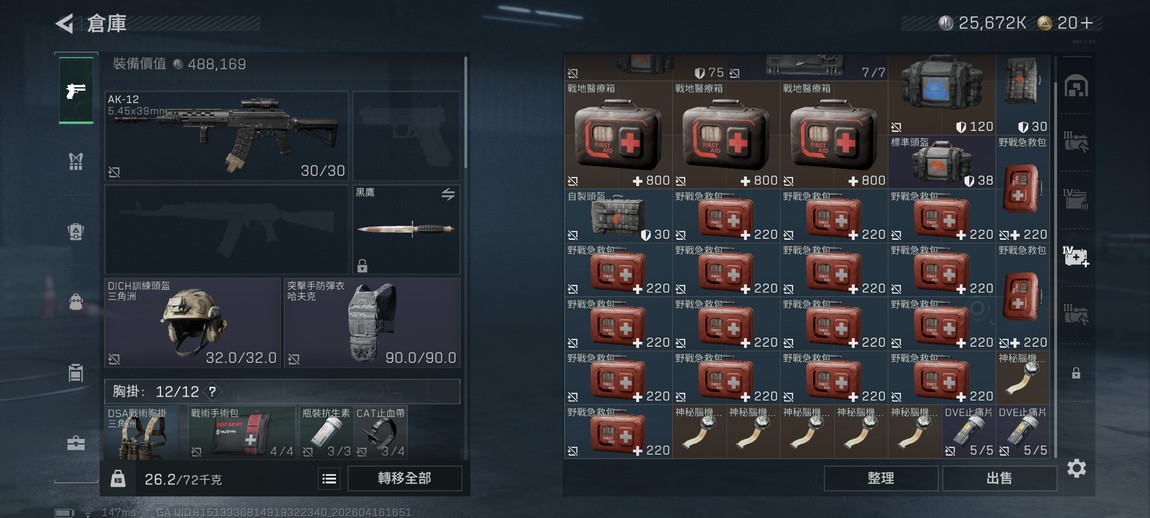This screenshot has width=1150, height=518.
Task: Open the vest category in left sidebar
Action: pyautogui.click(x=76, y=161)
